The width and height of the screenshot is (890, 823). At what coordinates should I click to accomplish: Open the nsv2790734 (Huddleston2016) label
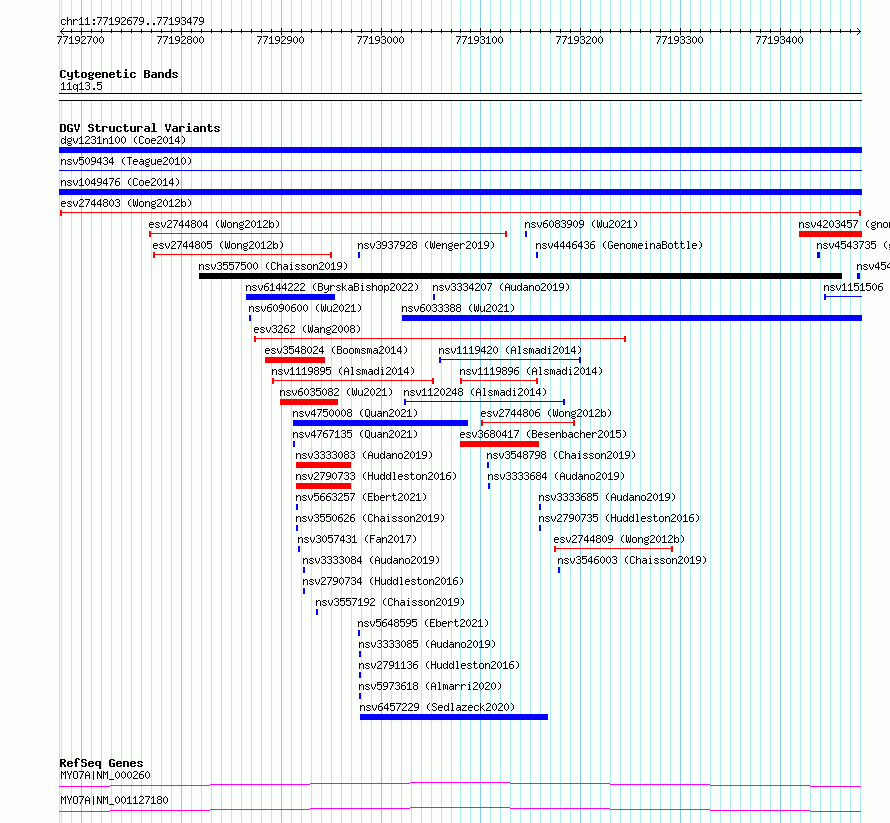click(383, 581)
